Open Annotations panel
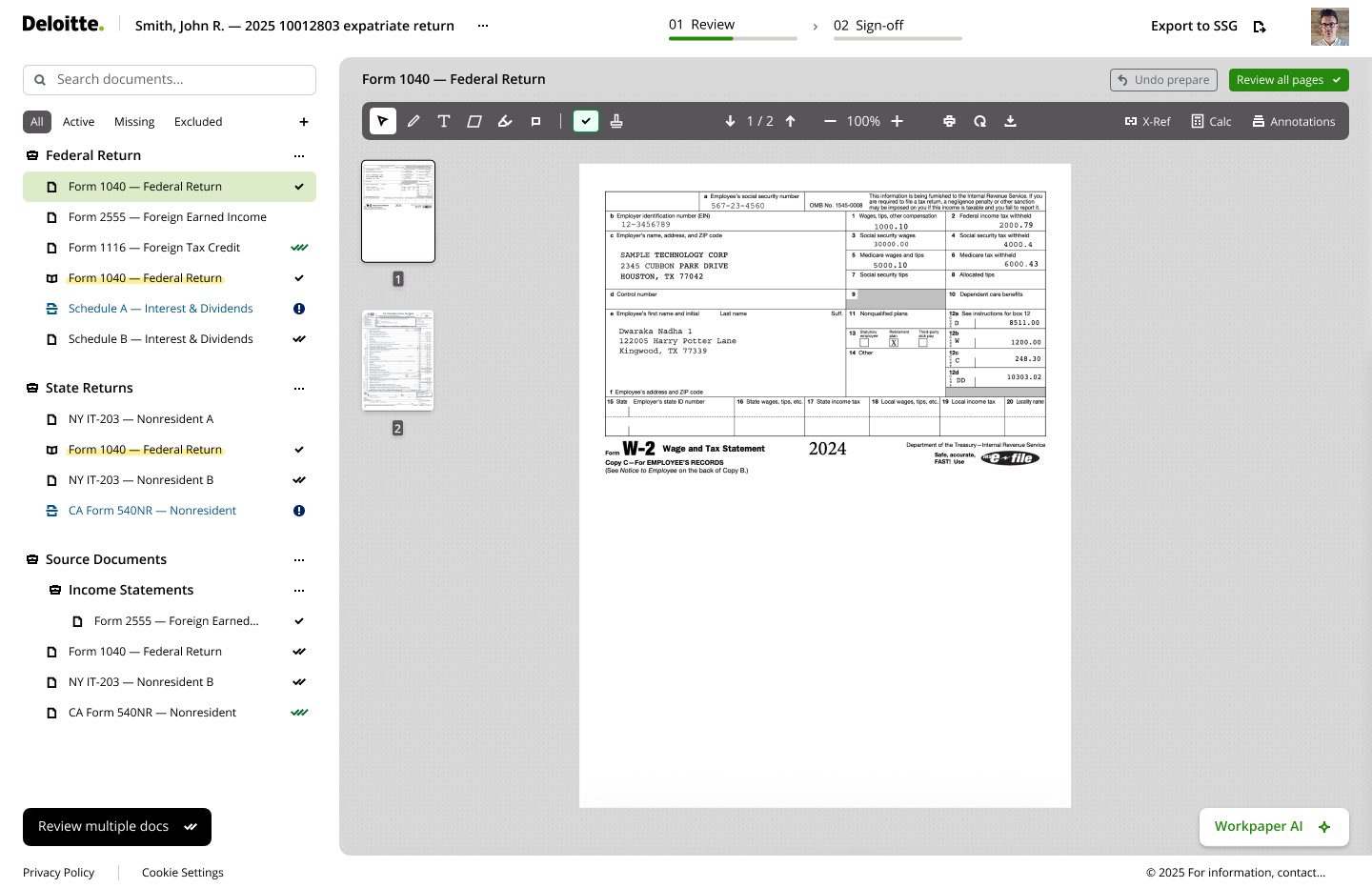The image size is (1372, 888). pos(1293,121)
